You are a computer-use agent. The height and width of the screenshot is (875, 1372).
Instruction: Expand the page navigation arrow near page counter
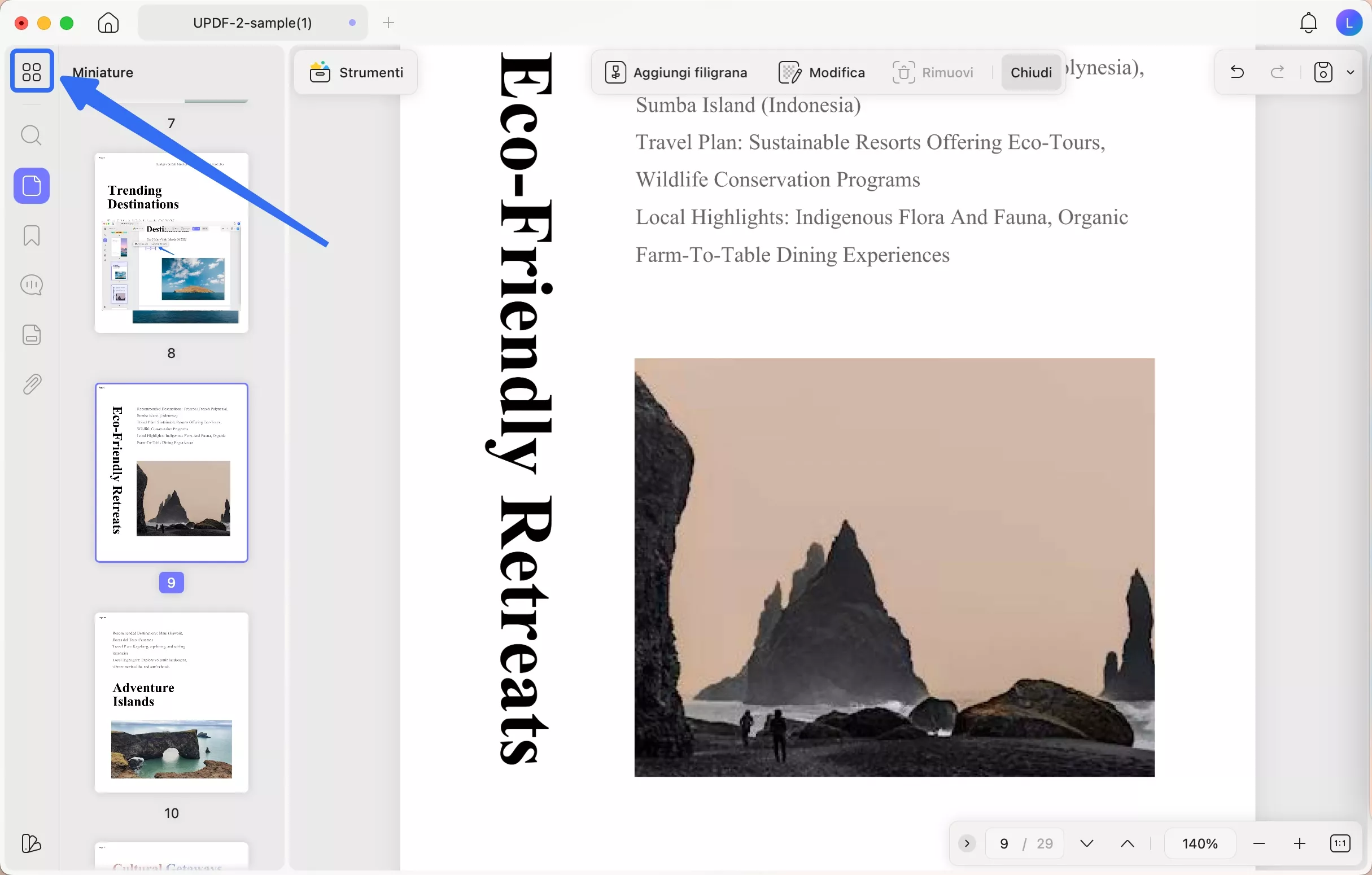(966, 843)
